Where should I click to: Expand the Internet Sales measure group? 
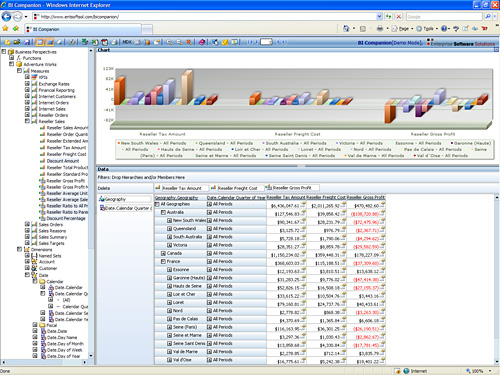point(27,109)
